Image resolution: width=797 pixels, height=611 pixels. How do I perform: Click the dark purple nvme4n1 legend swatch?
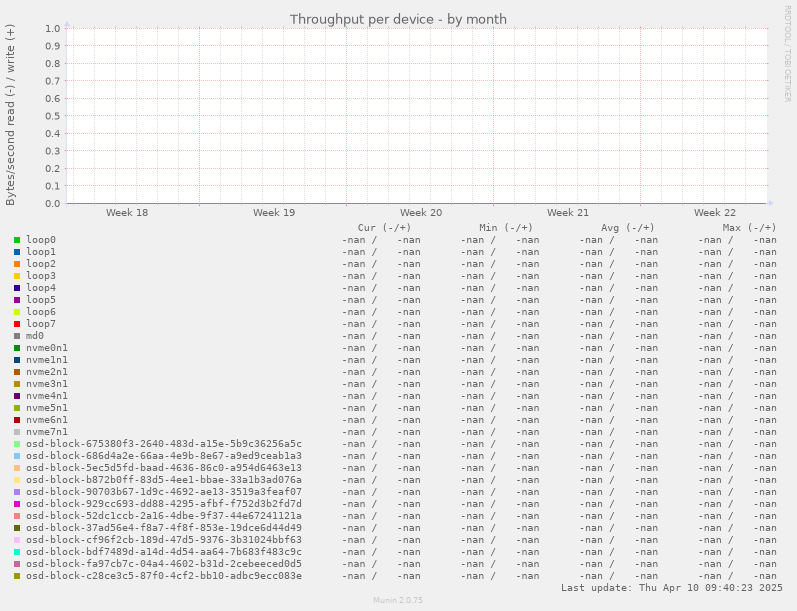pyautogui.click(x=17, y=396)
